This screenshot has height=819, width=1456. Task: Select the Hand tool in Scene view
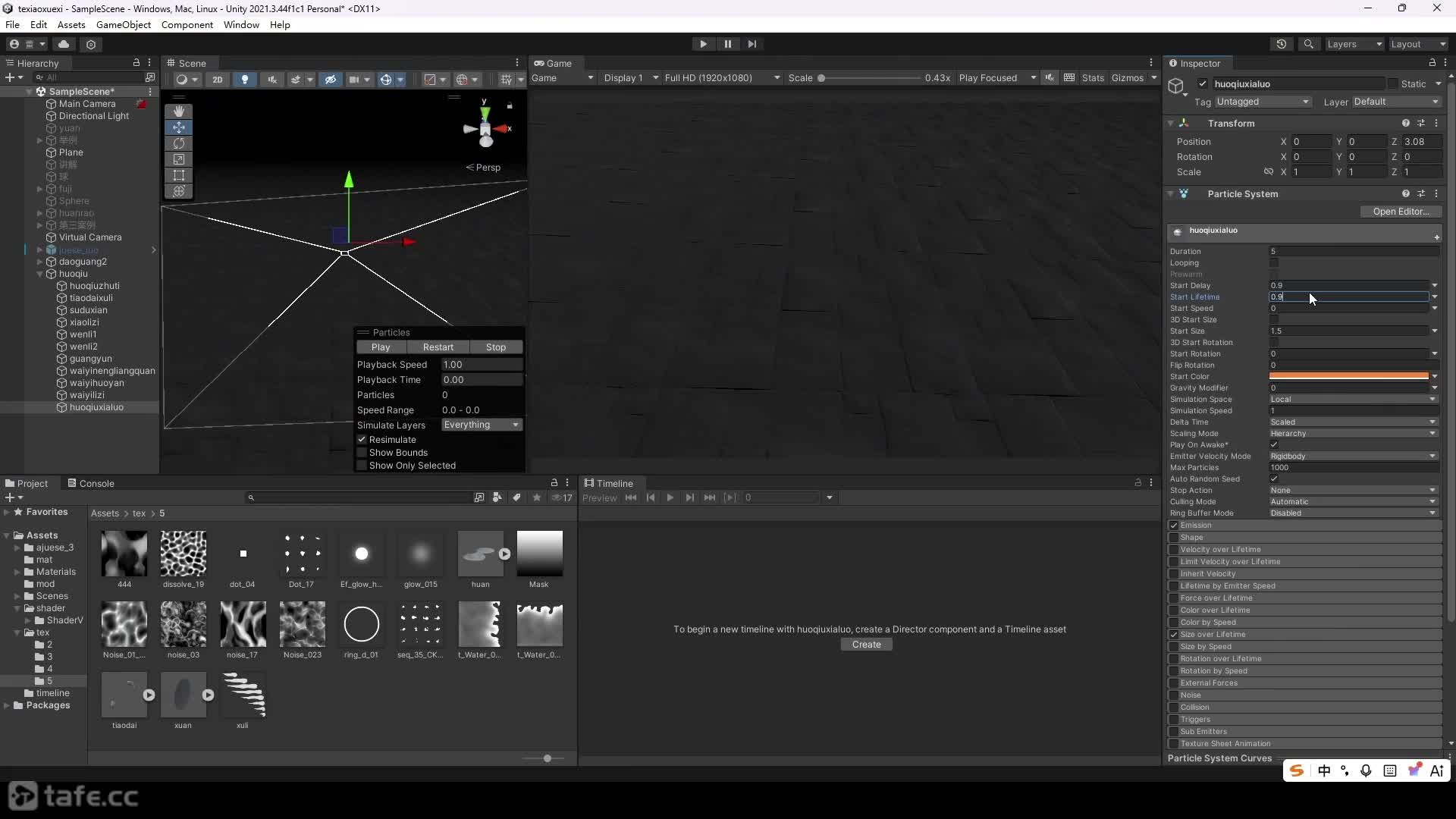click(179, 111)
